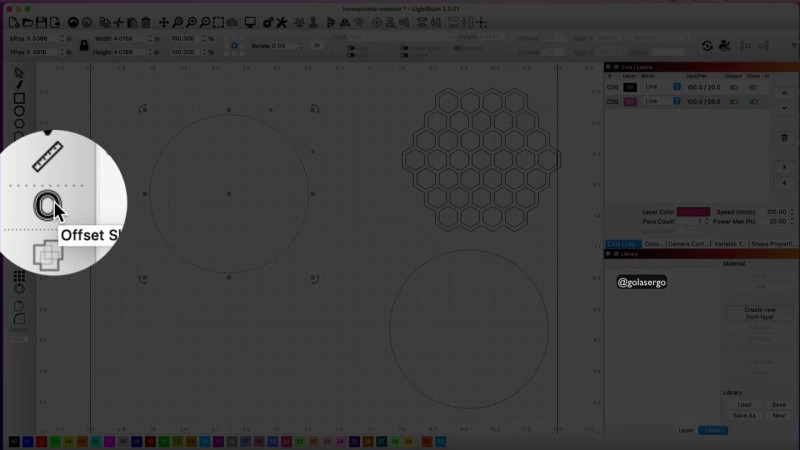This screenshot has height=450, width=800.
Task: Click the pink Layer Color swatch
Action: point(693,212)
